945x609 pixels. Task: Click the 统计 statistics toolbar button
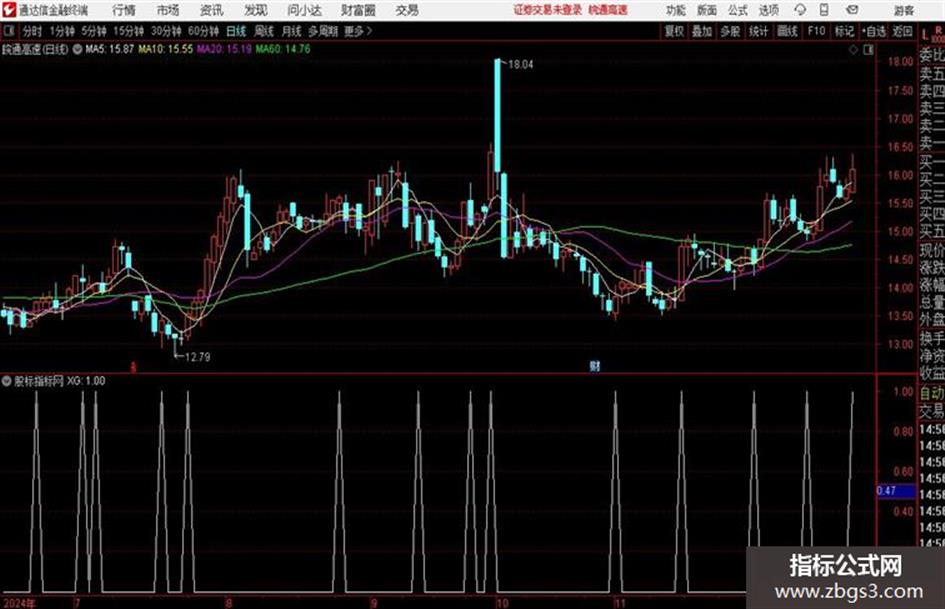point(759,31)
